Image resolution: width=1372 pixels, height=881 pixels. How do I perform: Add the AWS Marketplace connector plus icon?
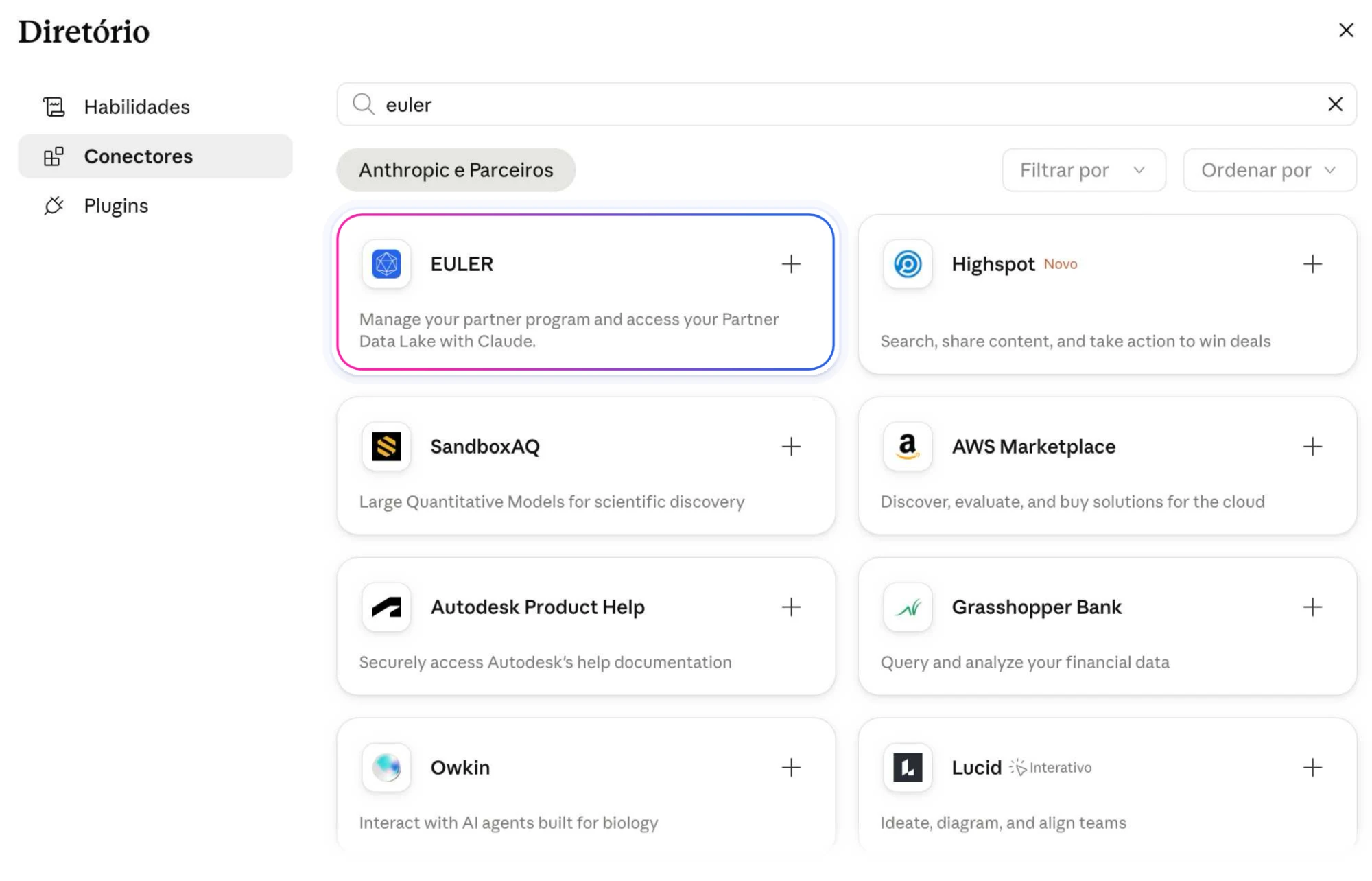tap(1312, 447)
